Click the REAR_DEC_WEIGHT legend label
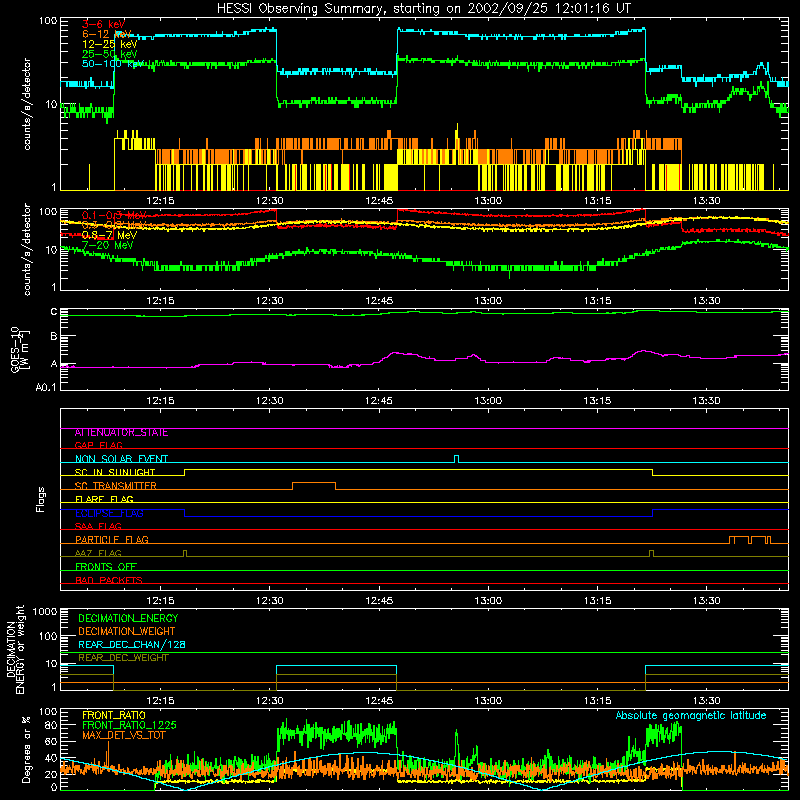This screenshot has height=800, width=800. click(x=123, y=658)
